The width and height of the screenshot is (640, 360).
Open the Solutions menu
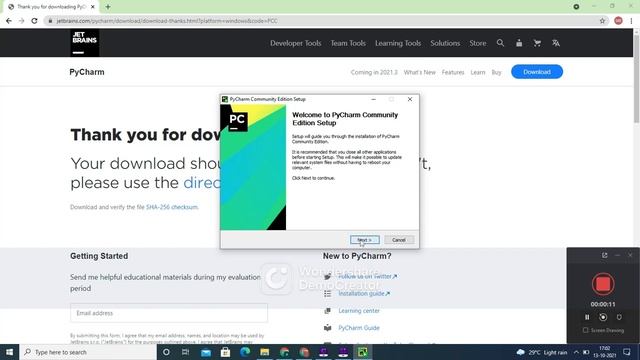click(x=445, y=43)
